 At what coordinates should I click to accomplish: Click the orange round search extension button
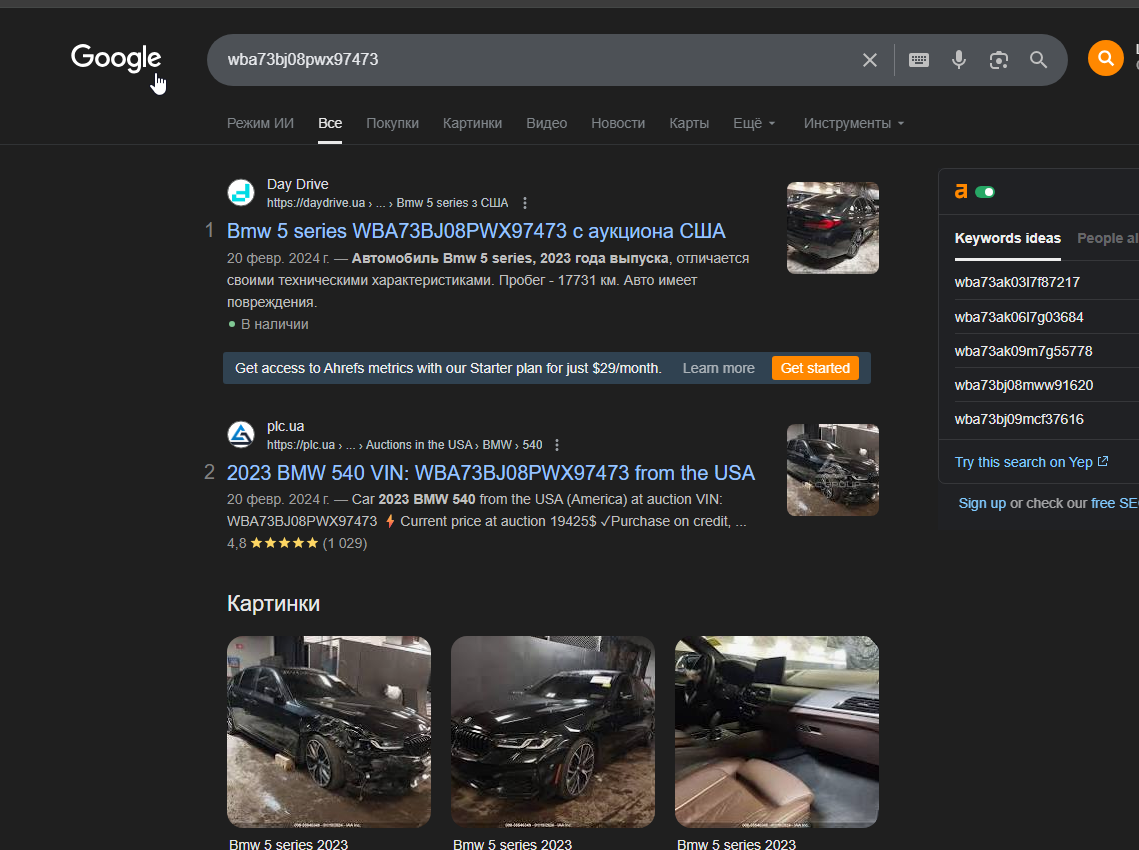point(1106,57)
